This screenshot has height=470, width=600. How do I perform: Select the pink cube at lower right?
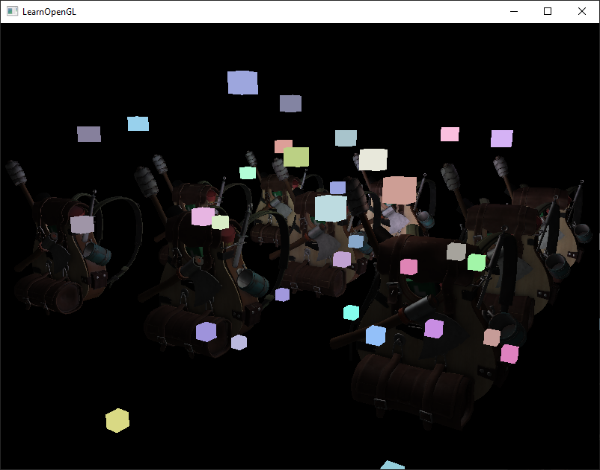click(x=509, y=353)
